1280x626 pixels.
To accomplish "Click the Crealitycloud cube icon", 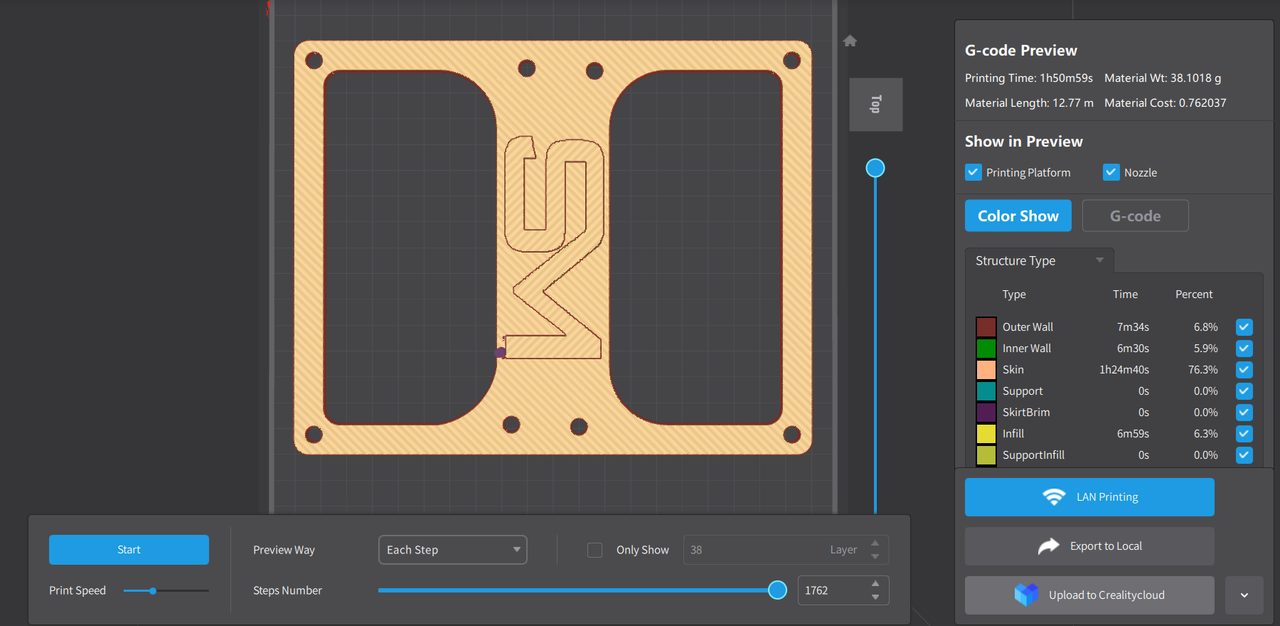I will pos(1026,595).
